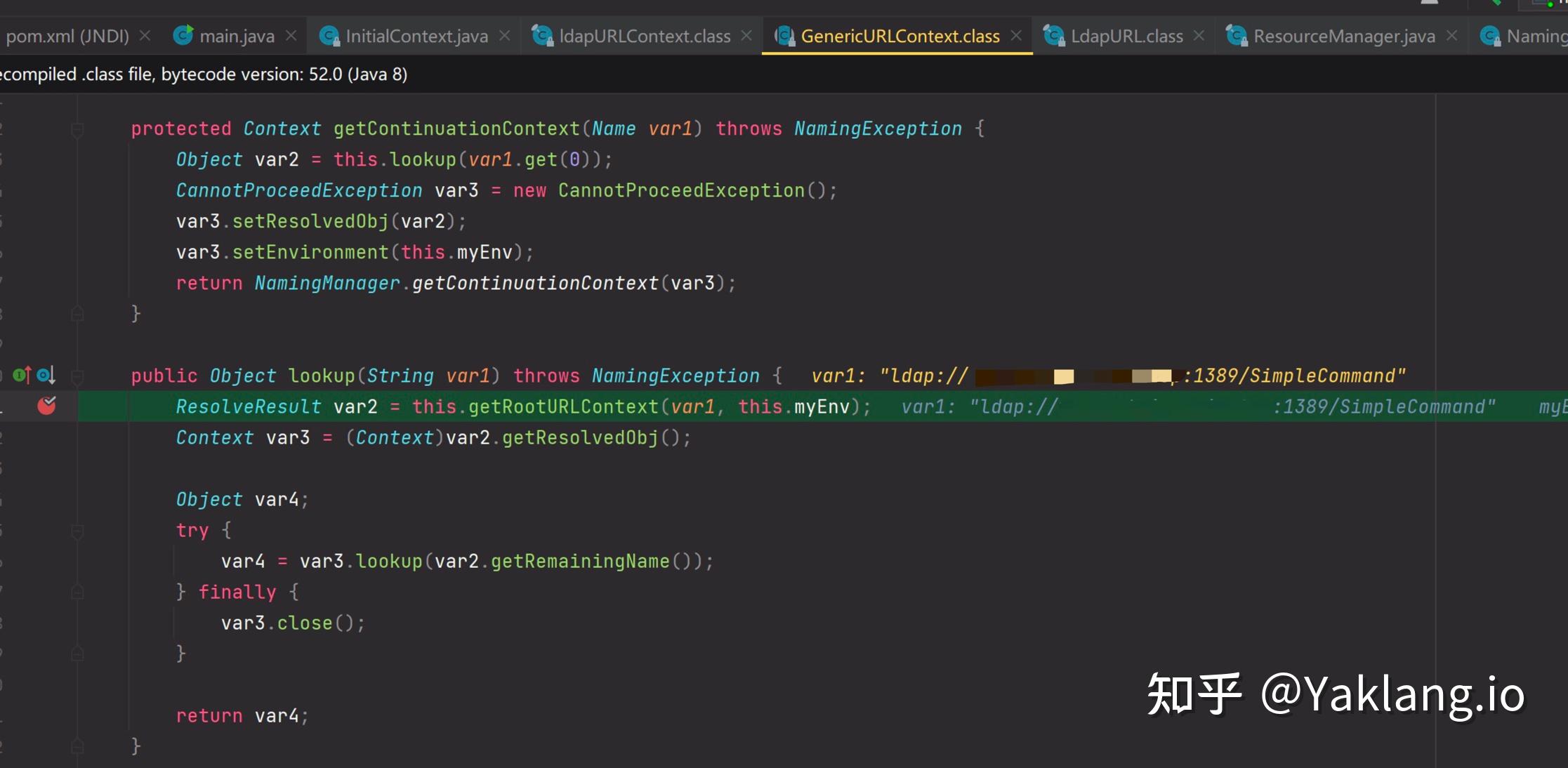Click the class icon on GenericURLContext.class tab
Image resolution: width=1568 pixels, height=768 pixels.
(785, 36)
